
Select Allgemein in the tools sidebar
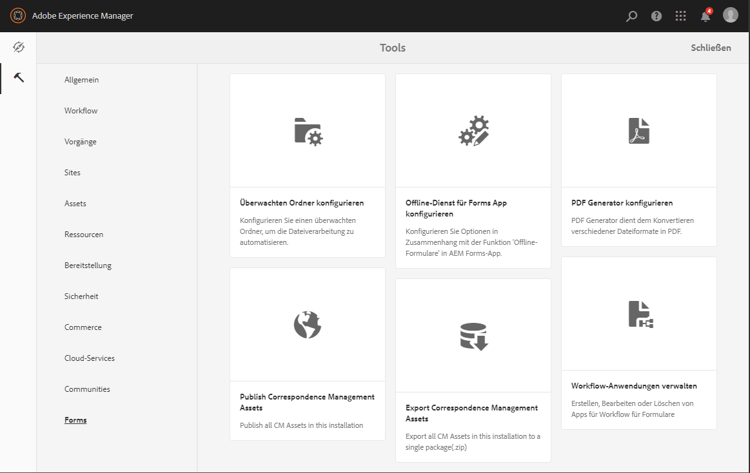point(82,80)
